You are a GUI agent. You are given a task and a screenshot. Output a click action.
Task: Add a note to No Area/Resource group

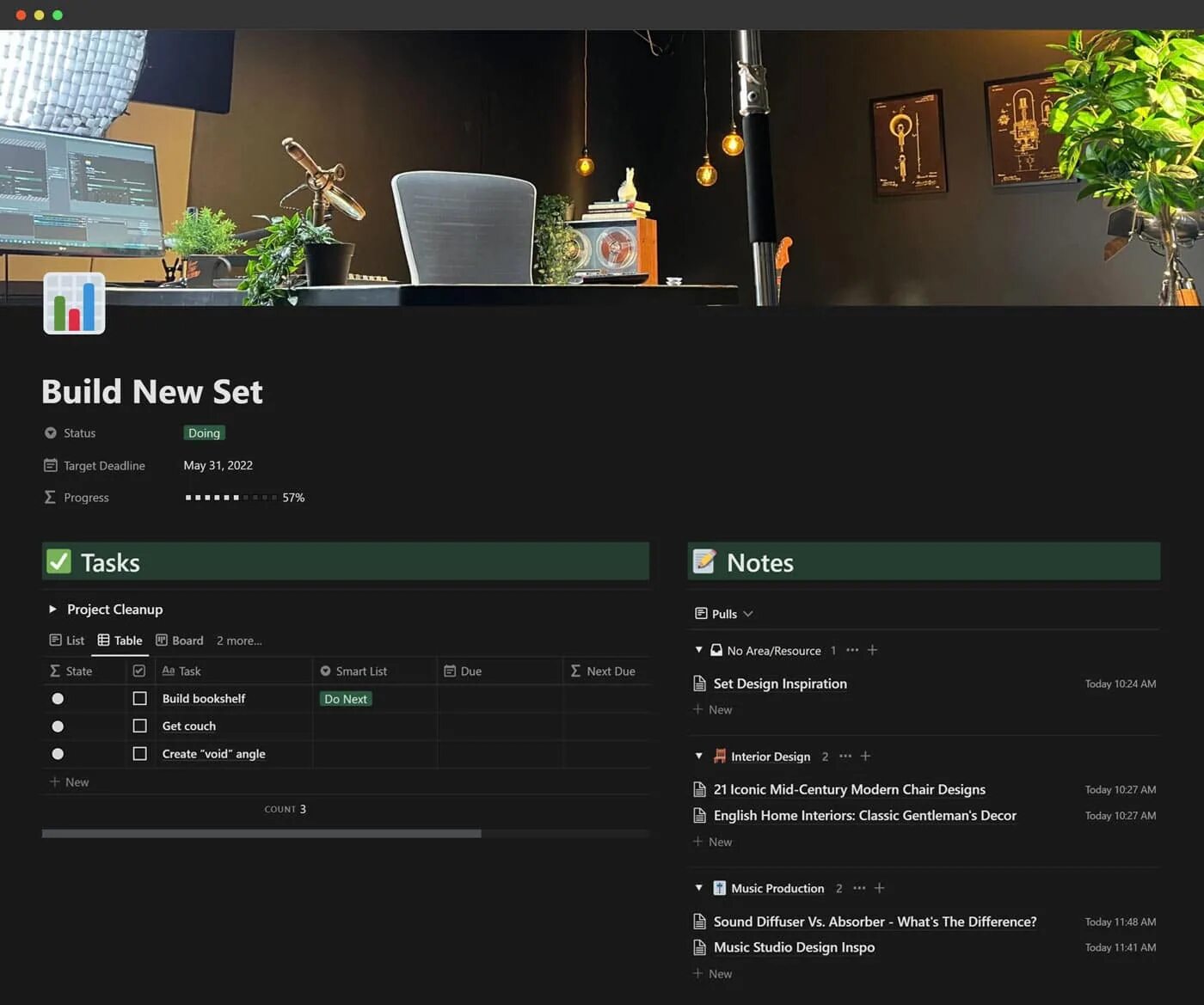click(x=872, y=650)
